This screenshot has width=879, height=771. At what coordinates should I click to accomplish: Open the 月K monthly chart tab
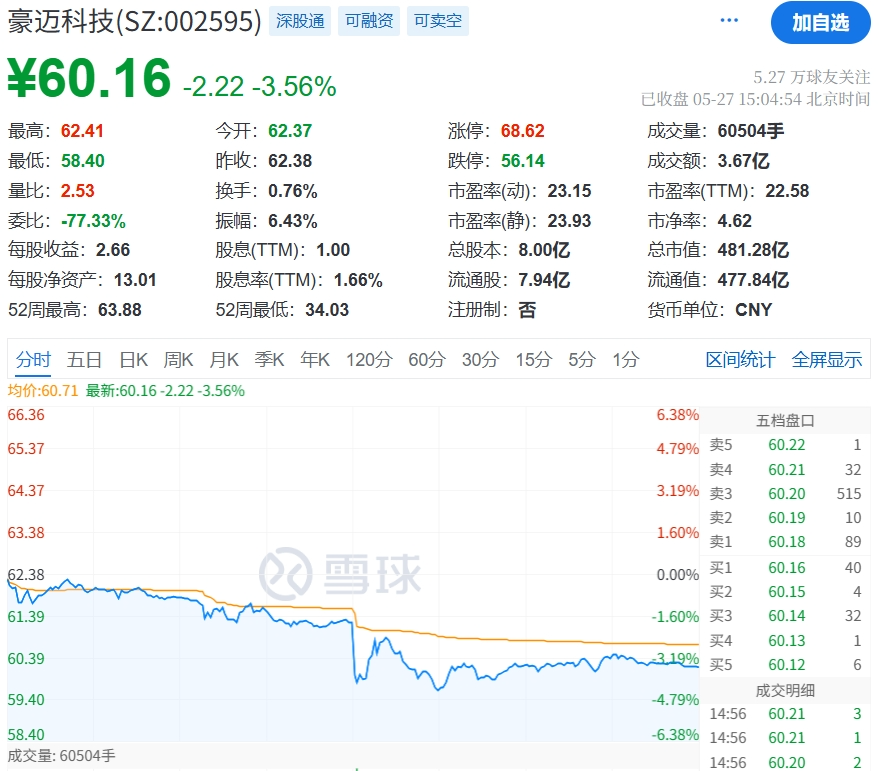(x=224, y=360)
